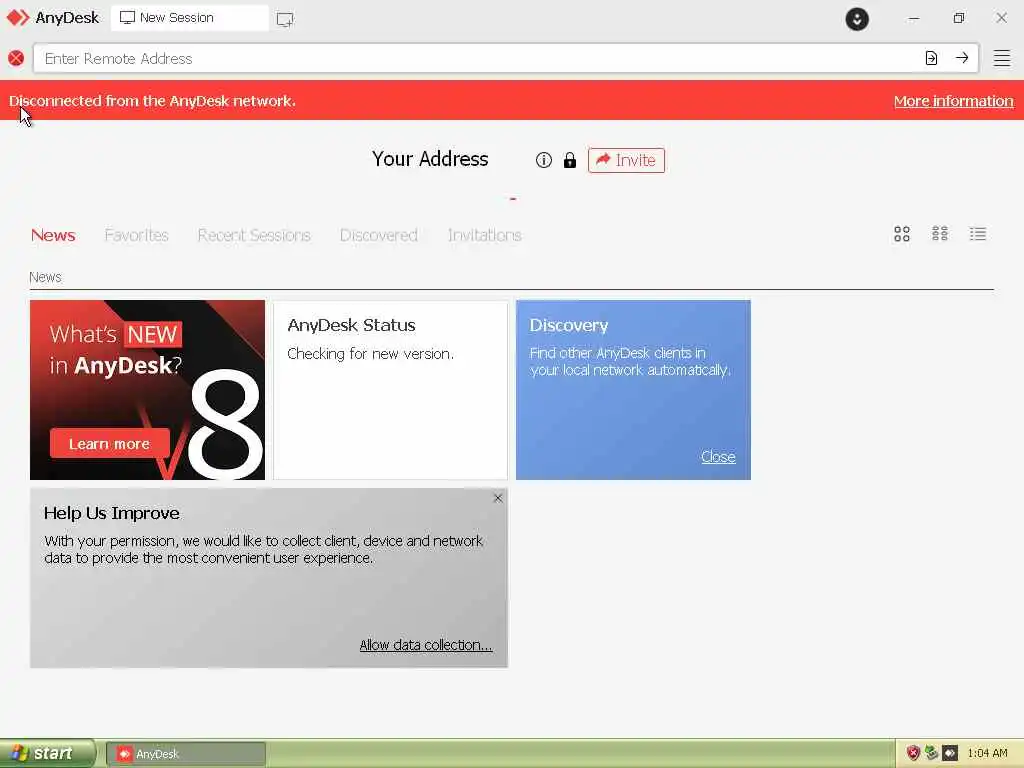Click the info icon beside Your Address
1024x768 pixels.
point(543,160)
